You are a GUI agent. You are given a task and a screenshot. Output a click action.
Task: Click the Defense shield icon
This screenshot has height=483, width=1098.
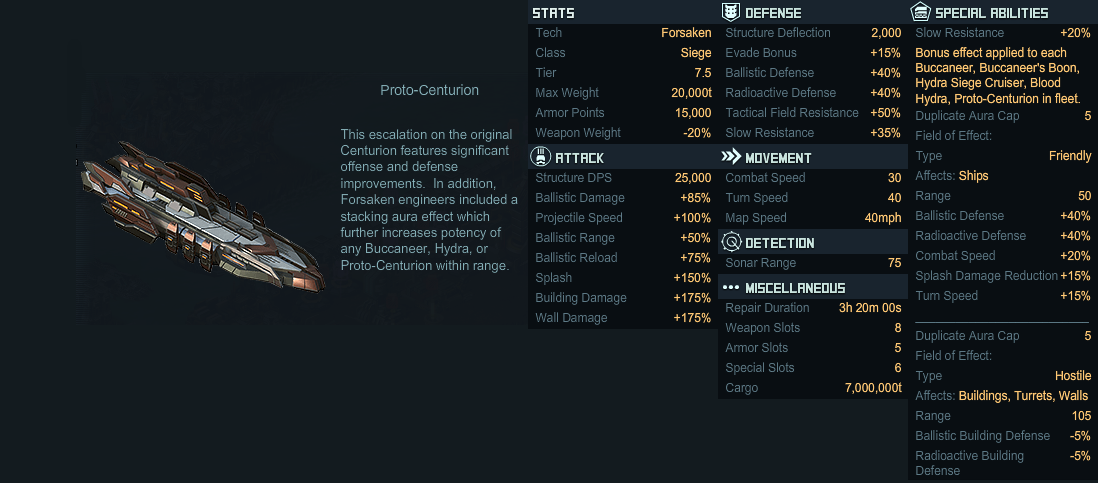tap(731, 12)
